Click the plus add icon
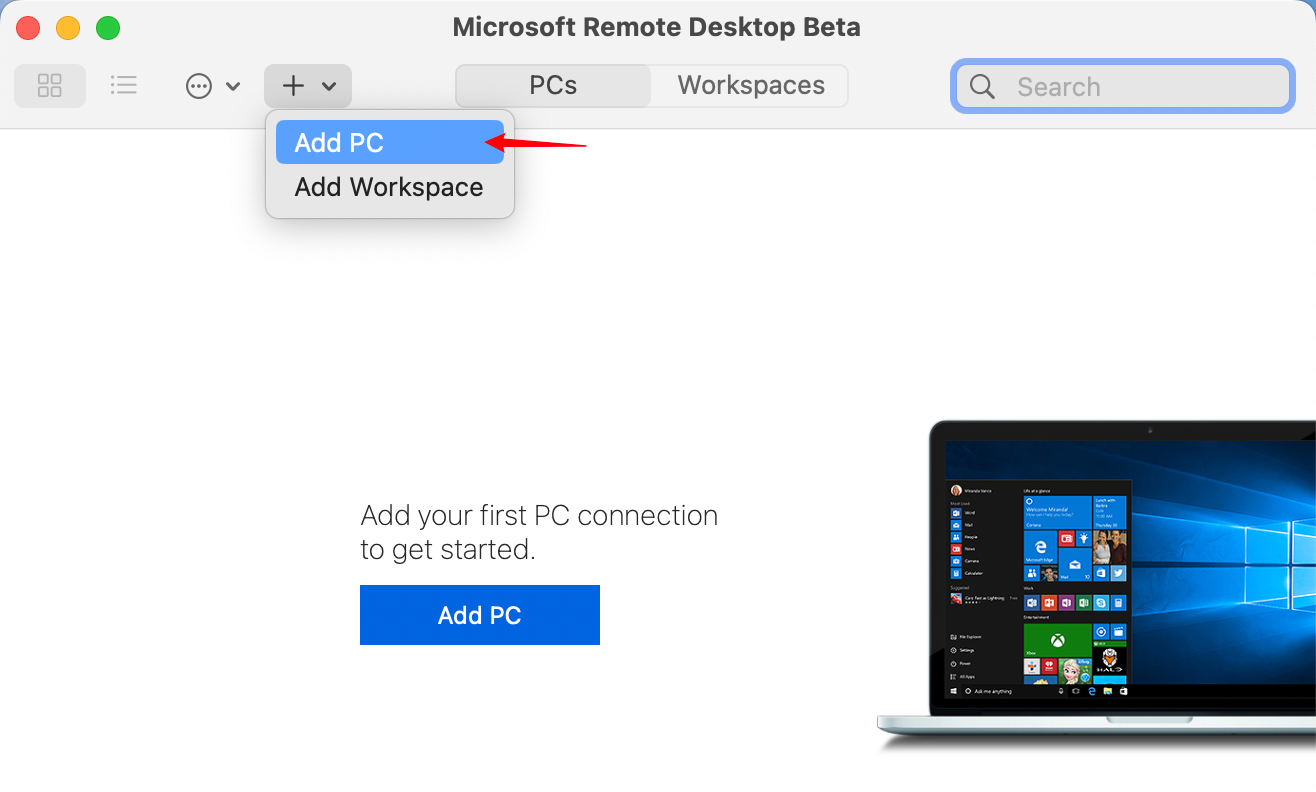The width and height of the screenshot is (1316, 792). [293, 86]
